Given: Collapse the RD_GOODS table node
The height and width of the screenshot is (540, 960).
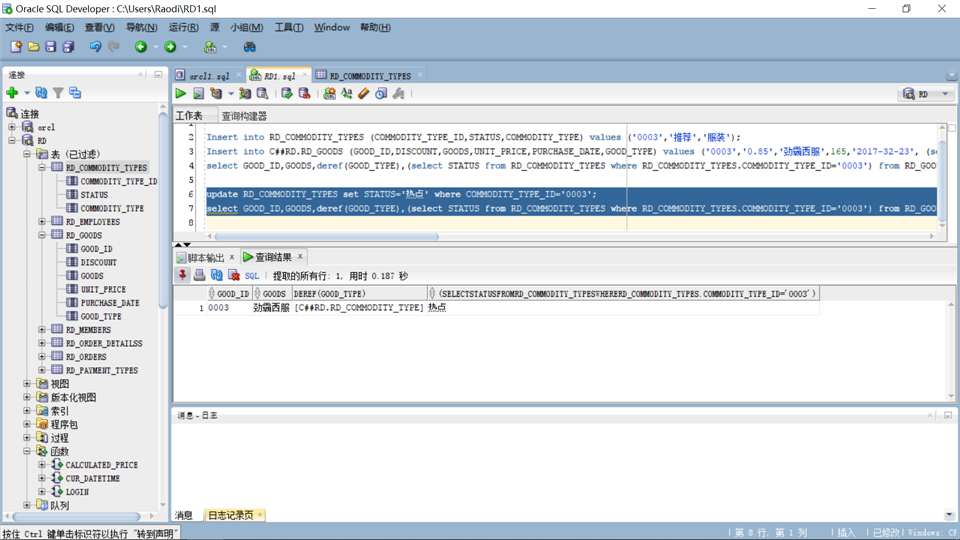Looking at the screenshot, I should [42, 235].
